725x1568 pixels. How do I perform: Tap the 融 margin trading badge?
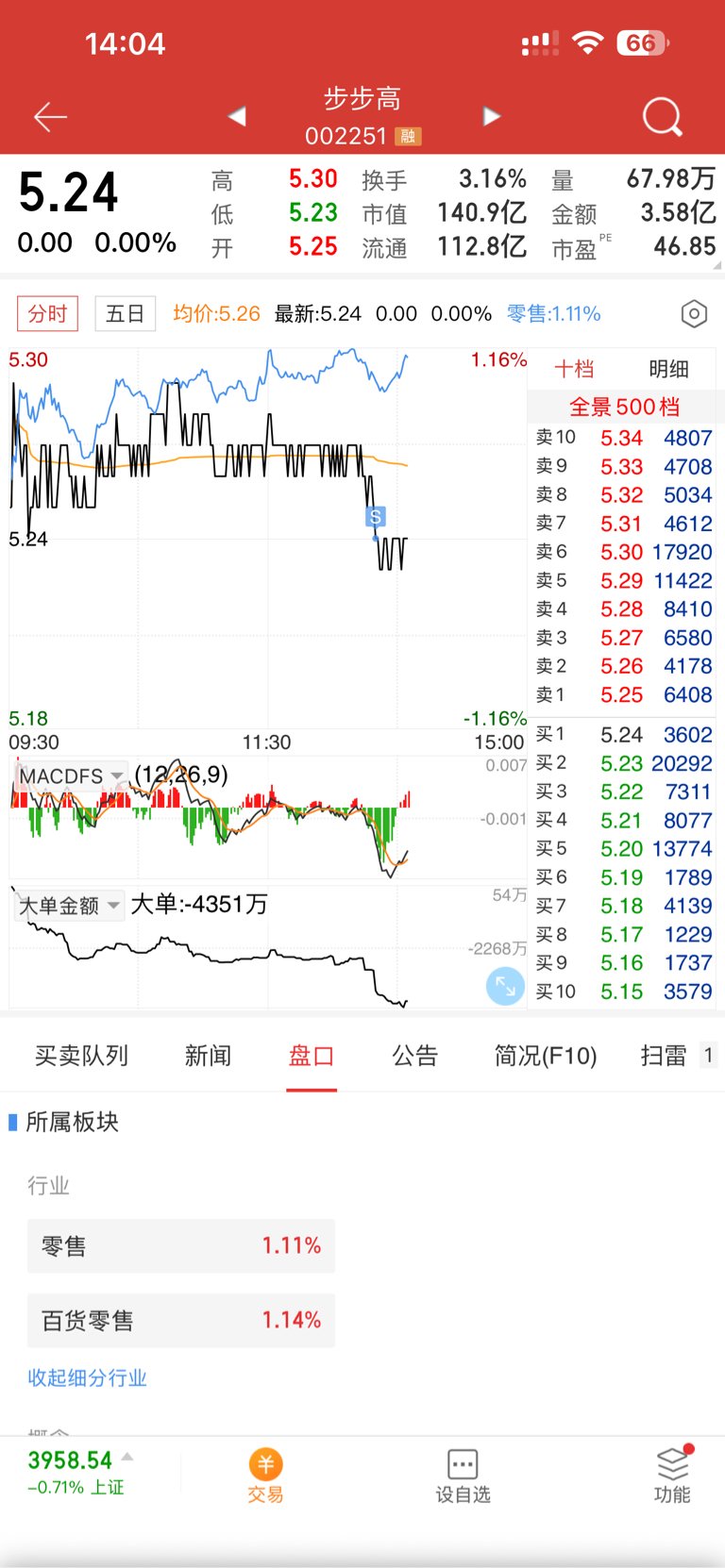coord(408,137)
